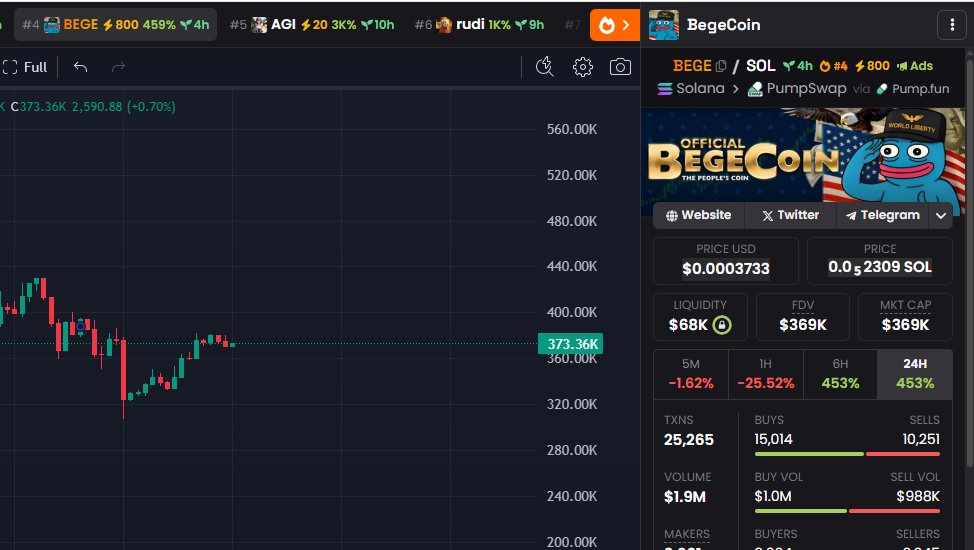Open the Pump.fun link
Viewport: 974px width, 550px height.
point(913,89)
